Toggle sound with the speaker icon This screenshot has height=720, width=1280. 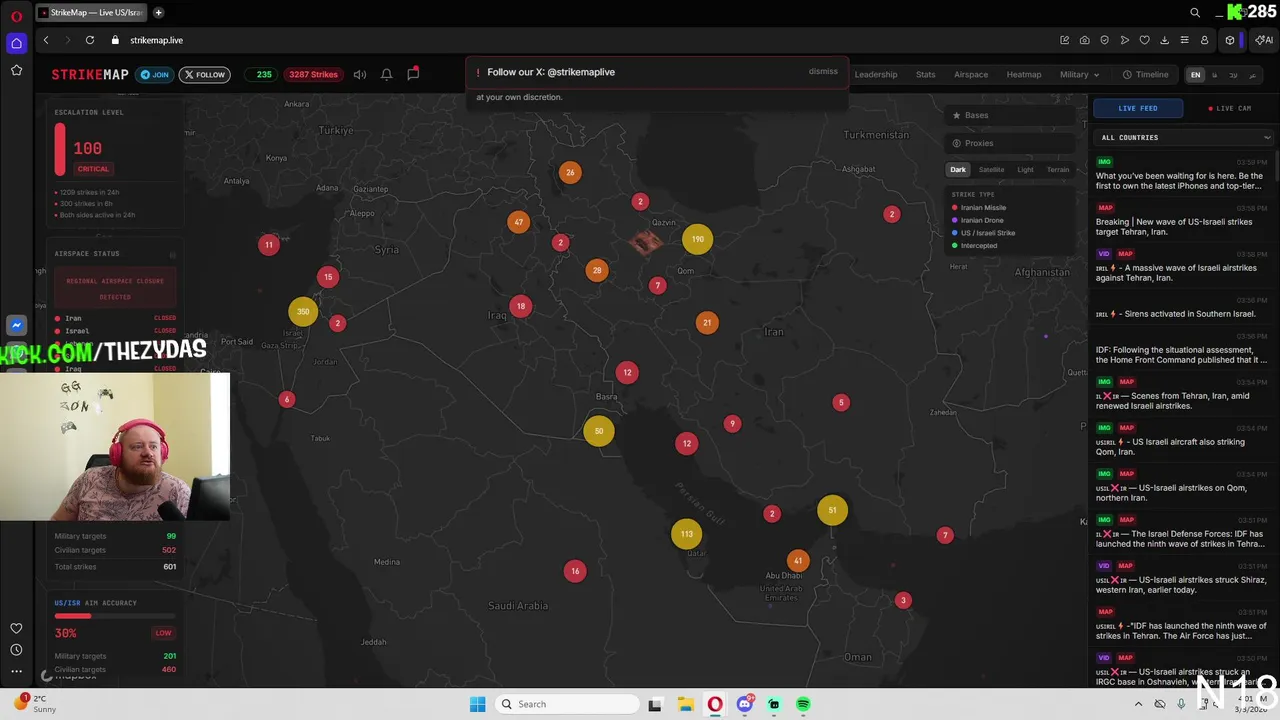pyautogui.click(x=360, y=74)
